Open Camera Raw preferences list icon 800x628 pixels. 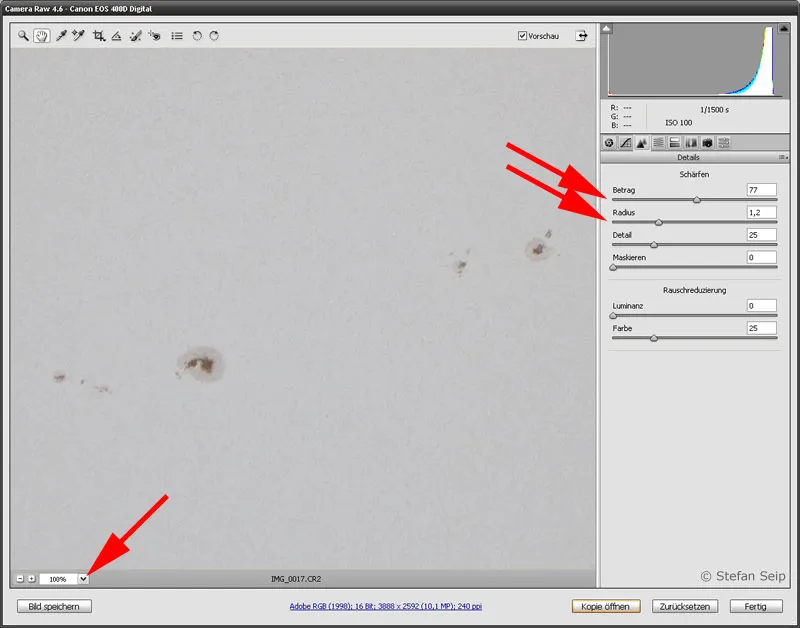(177, 36)
